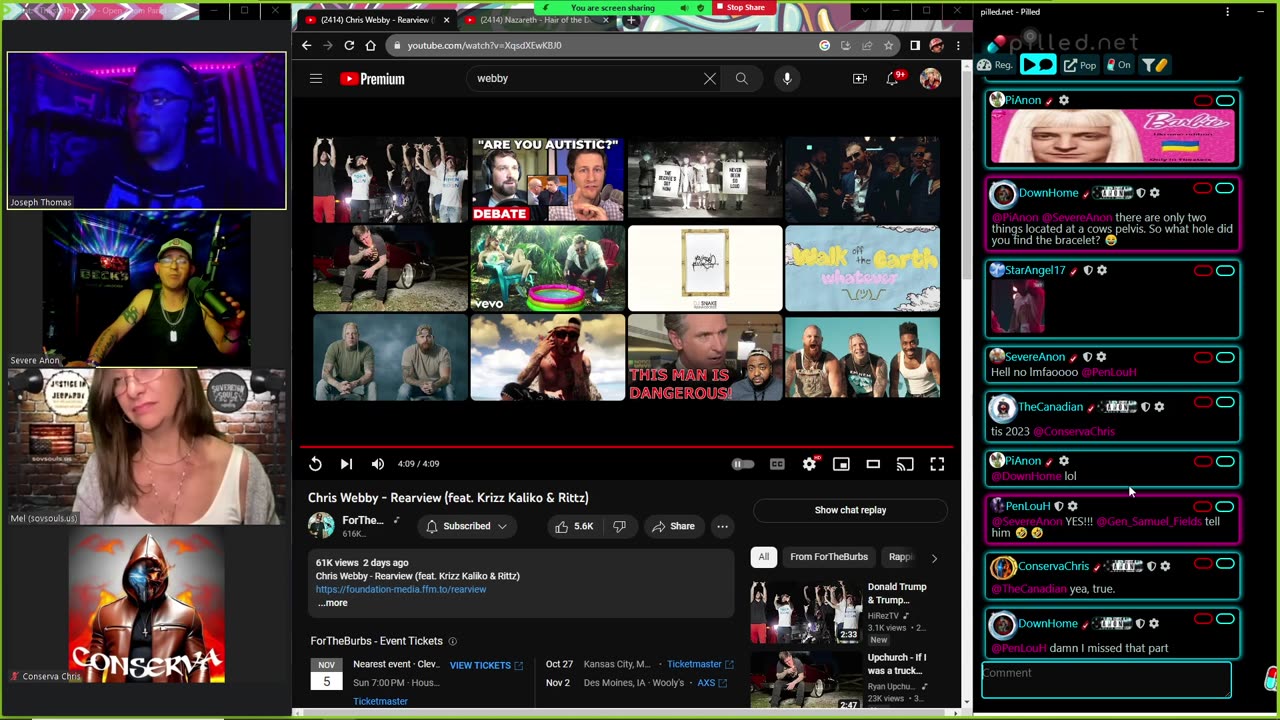Click the red video progress bar

(x=626, y=447)
